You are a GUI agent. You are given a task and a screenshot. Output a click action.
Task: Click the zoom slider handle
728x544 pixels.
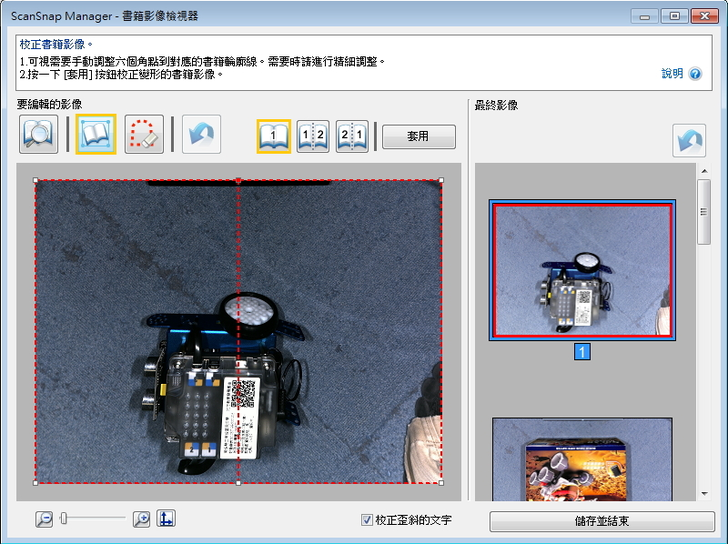pyautogui.click(x=64, y=518)
